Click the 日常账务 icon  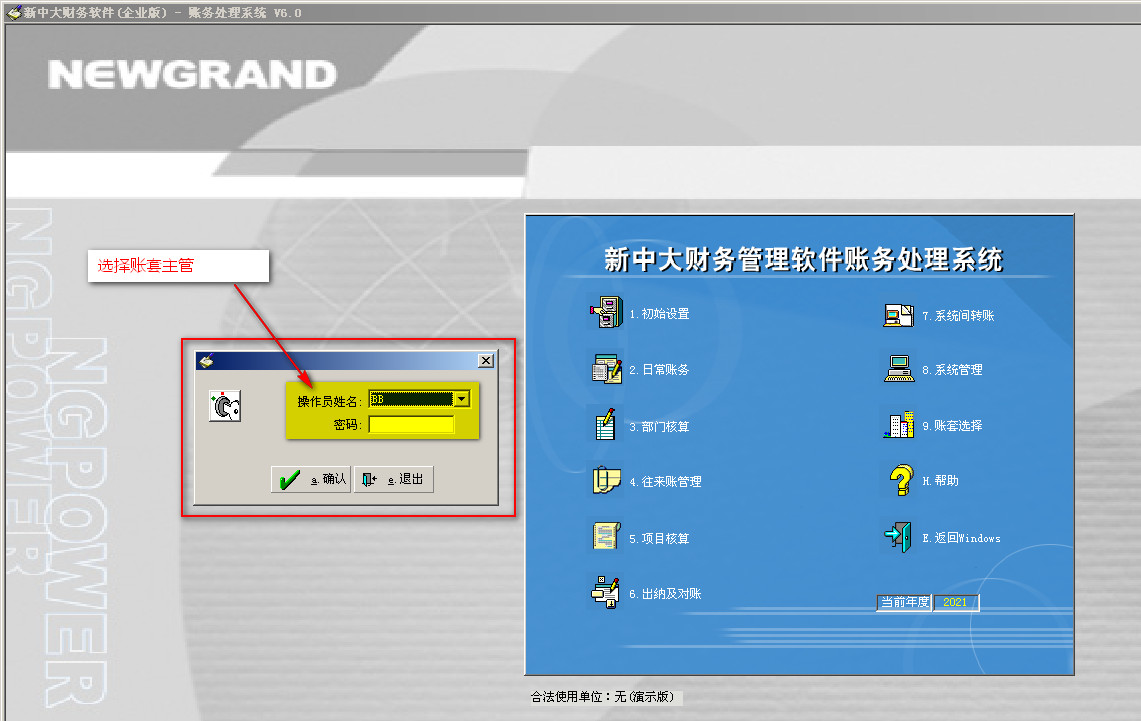coord(606,369)
